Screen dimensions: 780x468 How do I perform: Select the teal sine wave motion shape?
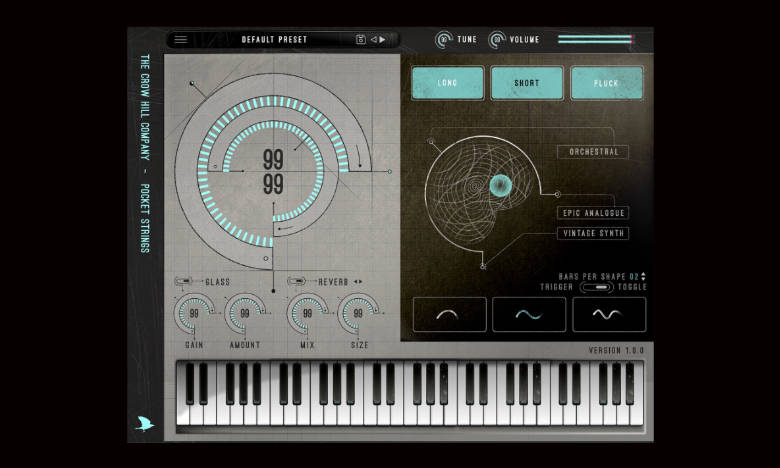[529, 314]
